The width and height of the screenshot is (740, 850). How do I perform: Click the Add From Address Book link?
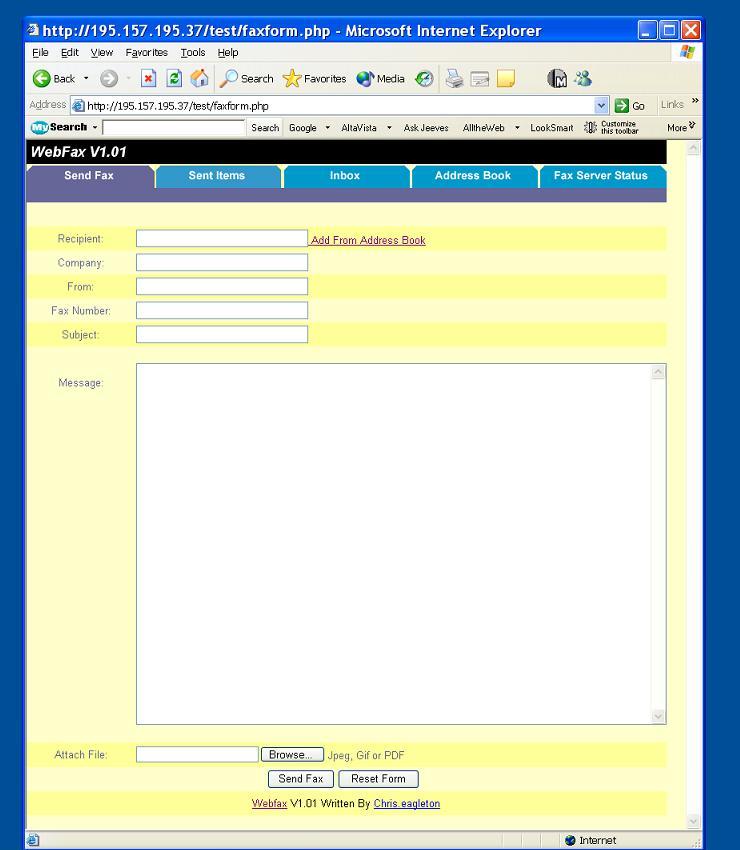(368, 240)
